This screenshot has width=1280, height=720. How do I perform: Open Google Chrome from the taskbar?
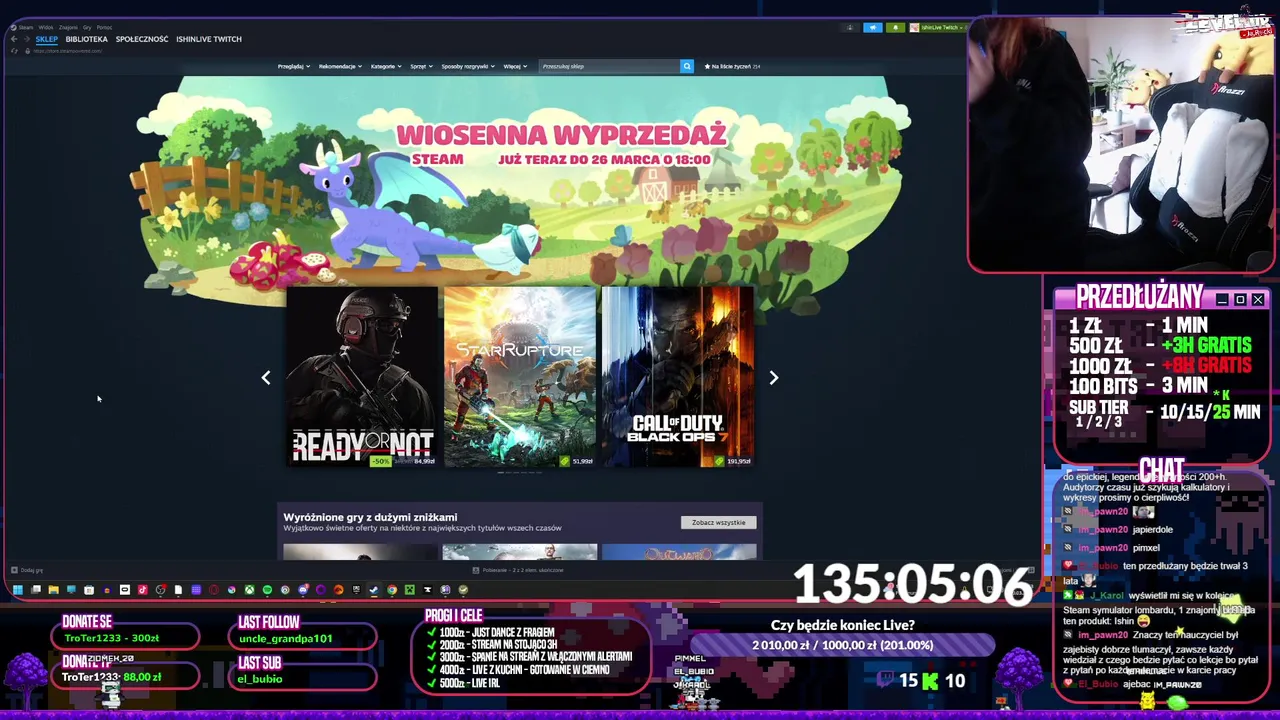point(392,590)
